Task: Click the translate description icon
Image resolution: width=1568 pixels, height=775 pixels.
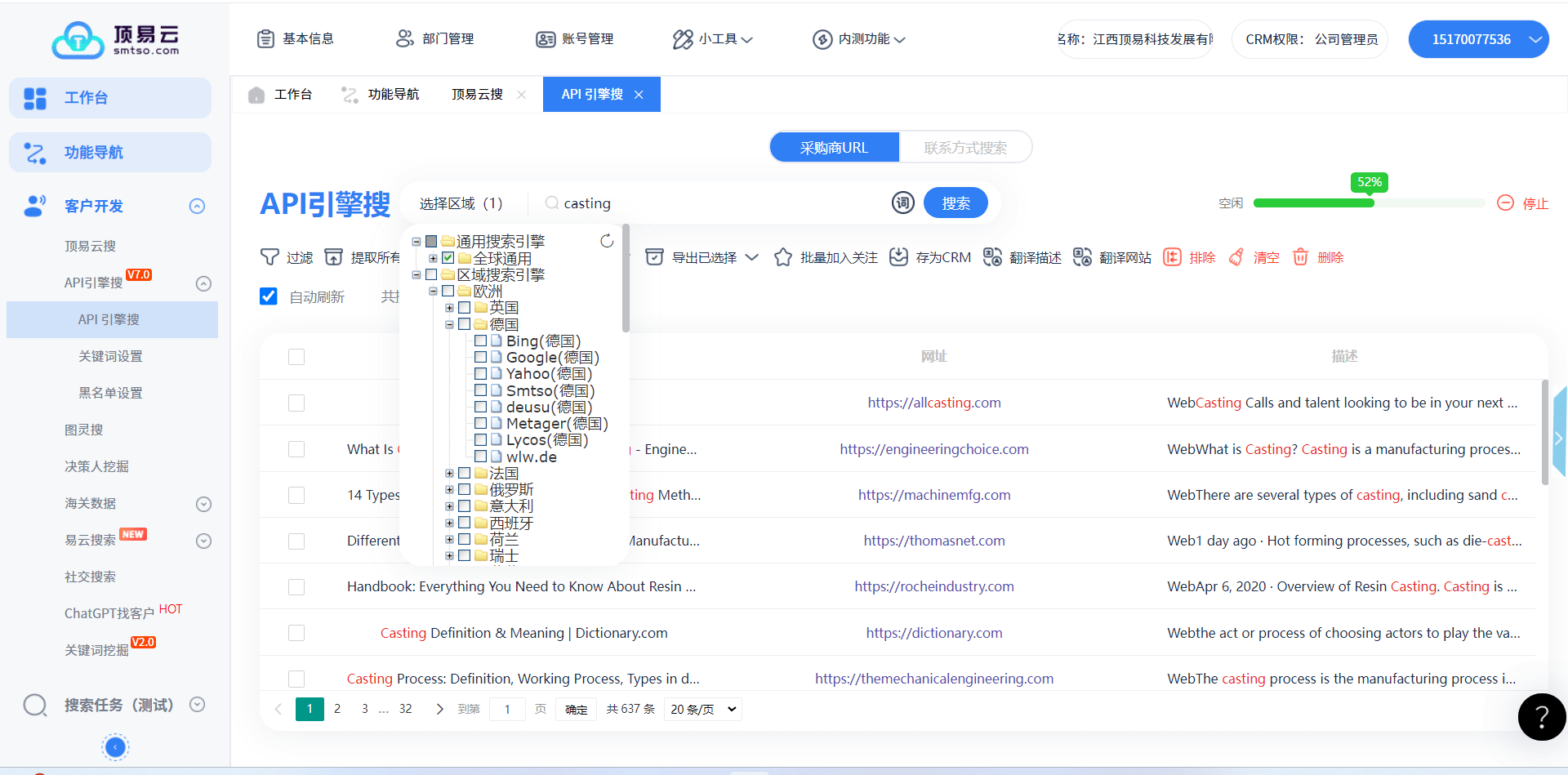Action: tap(992, 257)
